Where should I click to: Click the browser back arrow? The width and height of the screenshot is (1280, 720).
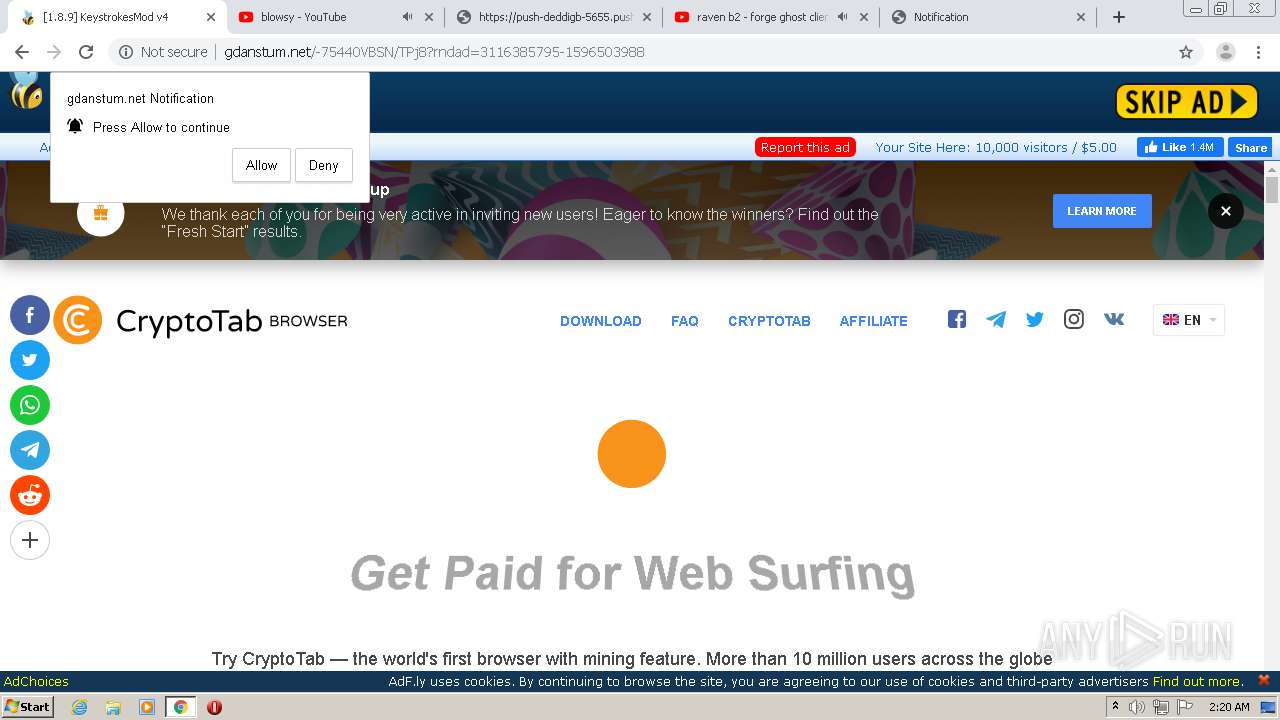(x=22, y=52)
